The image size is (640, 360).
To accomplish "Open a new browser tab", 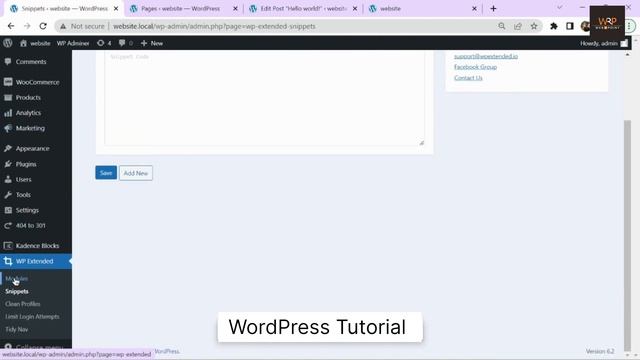I will tap(493, 8).
